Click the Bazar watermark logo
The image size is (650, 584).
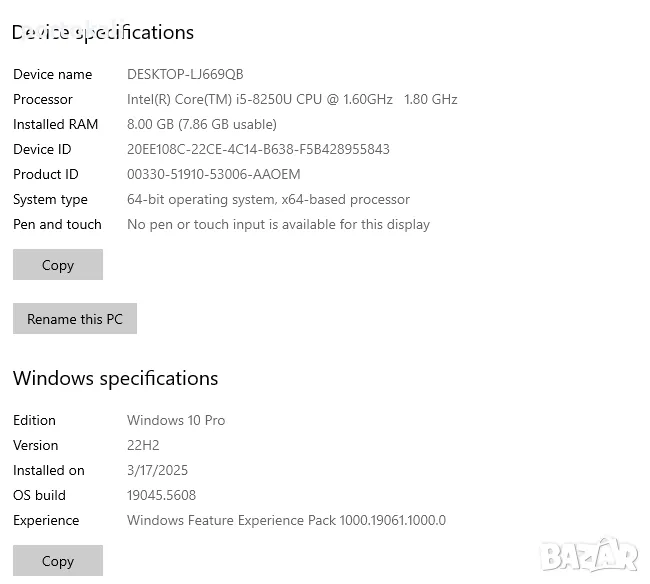588,553
